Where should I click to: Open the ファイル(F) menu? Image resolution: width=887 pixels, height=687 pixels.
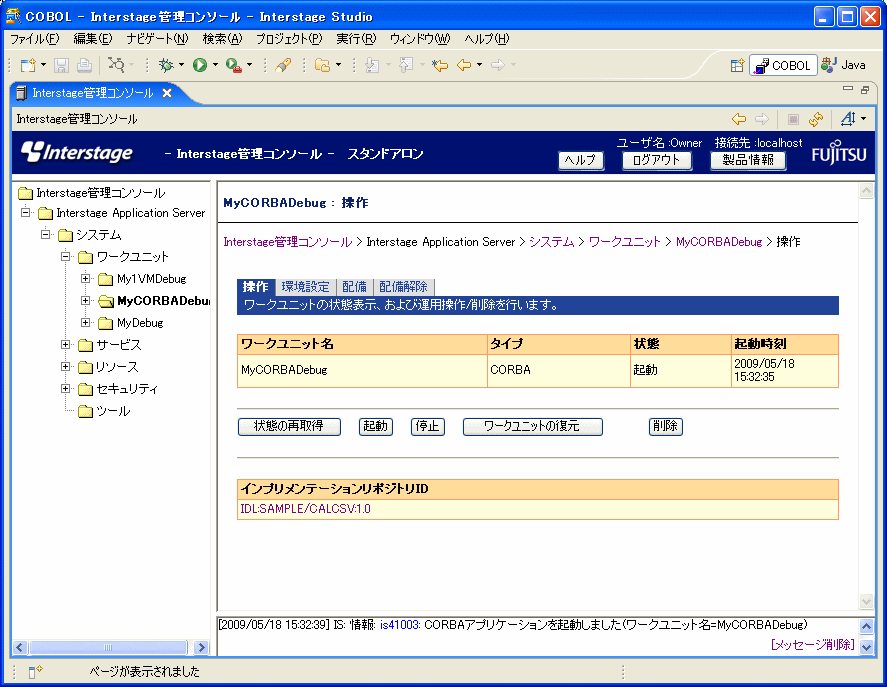pos(35,38)
